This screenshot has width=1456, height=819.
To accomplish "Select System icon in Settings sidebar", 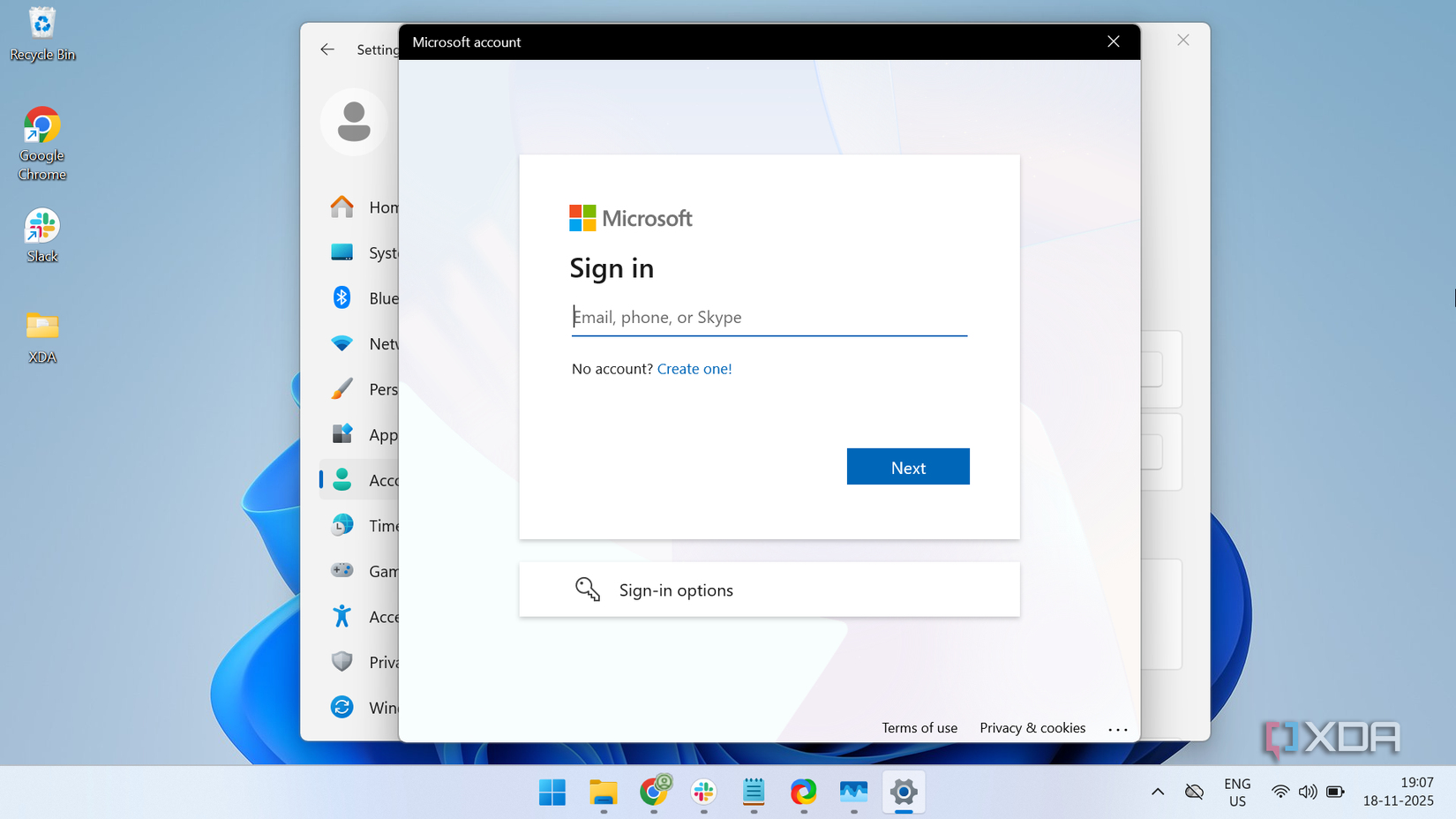I will coord(341,252).
